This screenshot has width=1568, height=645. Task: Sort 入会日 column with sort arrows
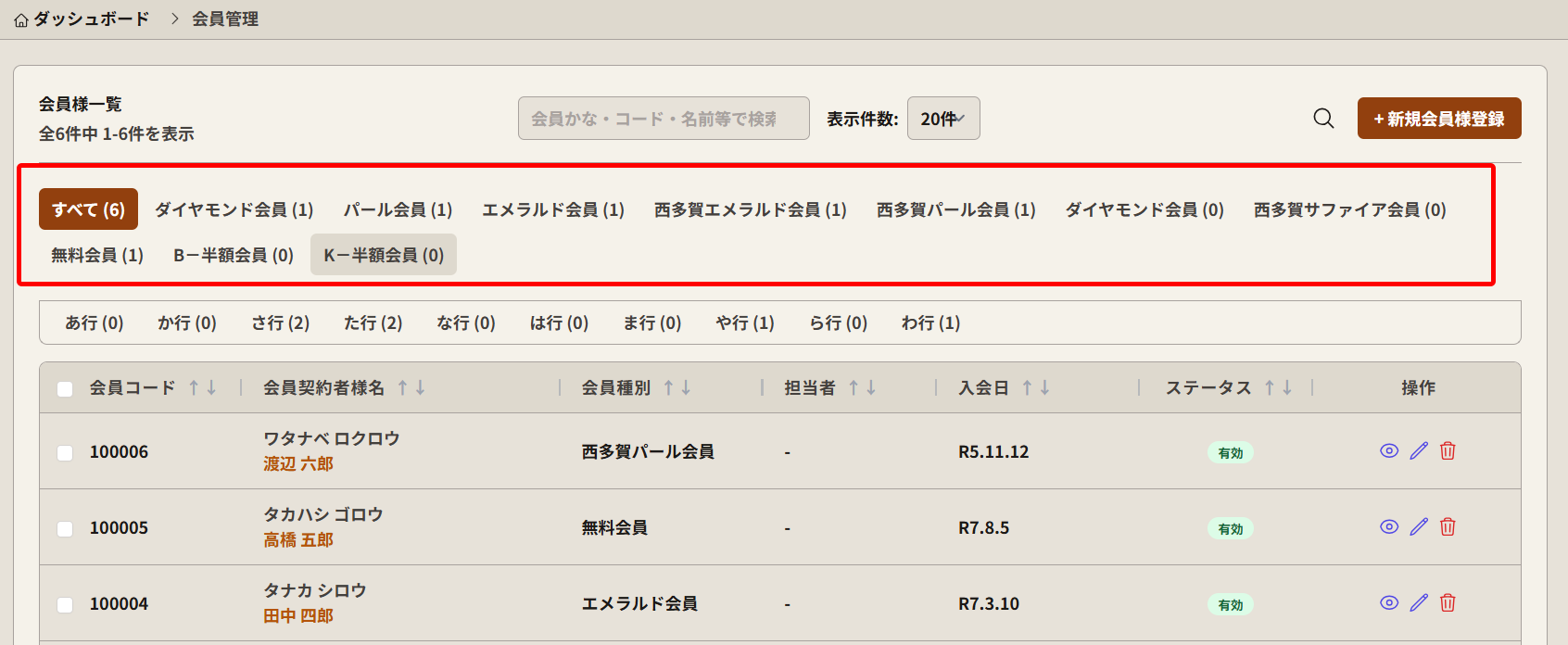pos(1035,388)
